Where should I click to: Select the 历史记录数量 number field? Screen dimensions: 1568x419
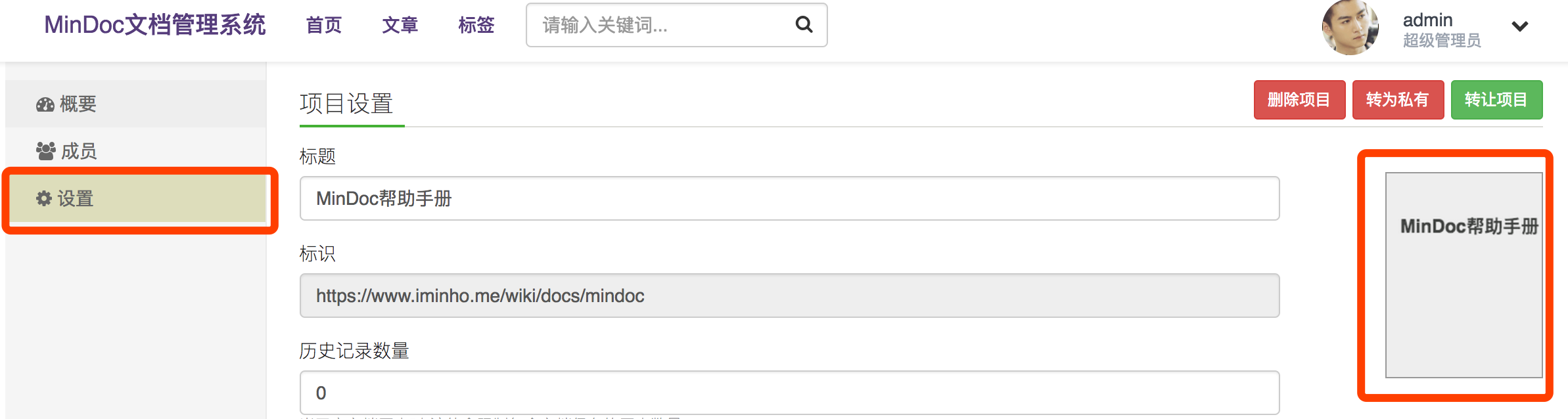(789, 391)
